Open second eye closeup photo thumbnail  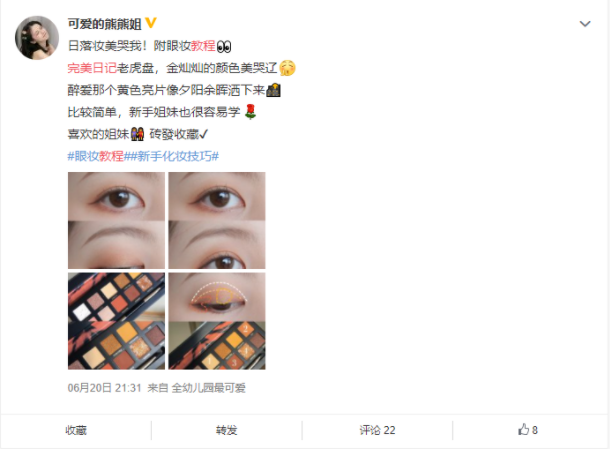pyautogui.click(x=217, y=221)
